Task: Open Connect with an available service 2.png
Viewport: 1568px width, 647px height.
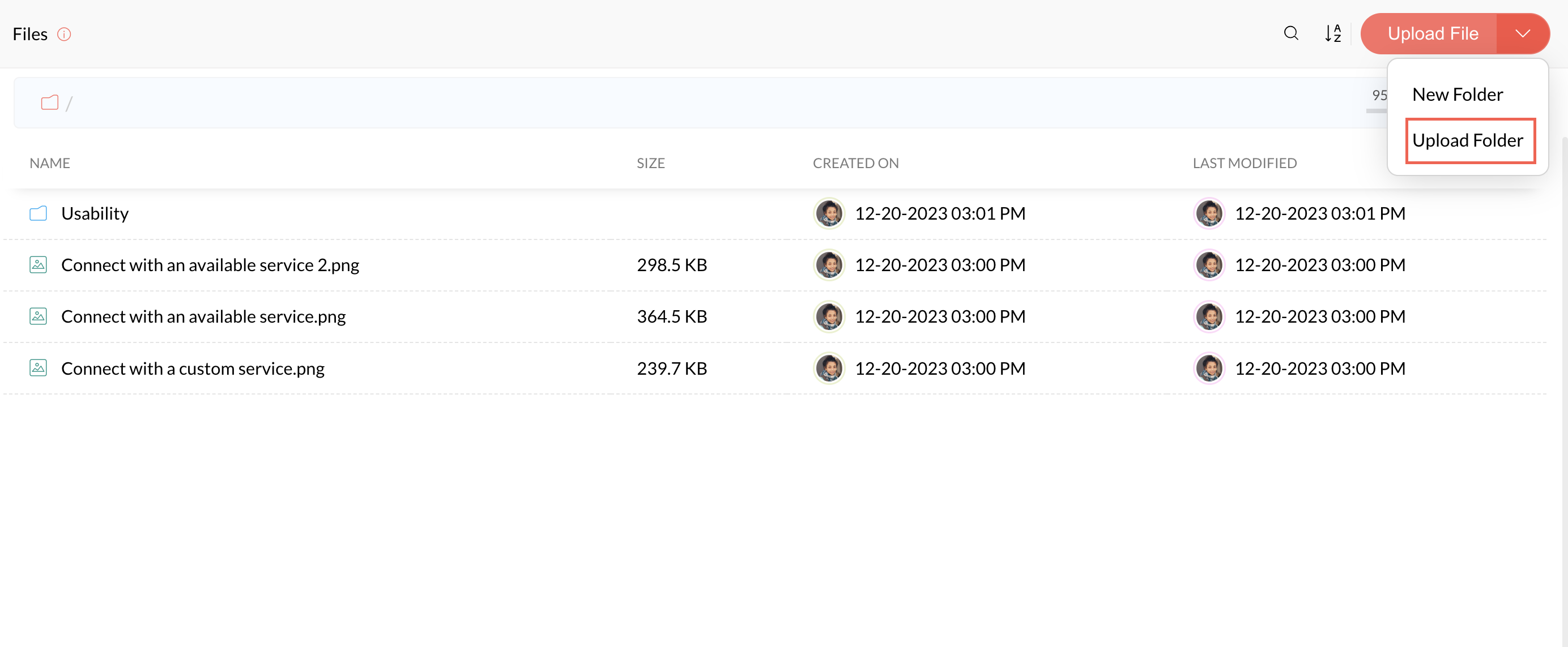Action: (210, 265)
